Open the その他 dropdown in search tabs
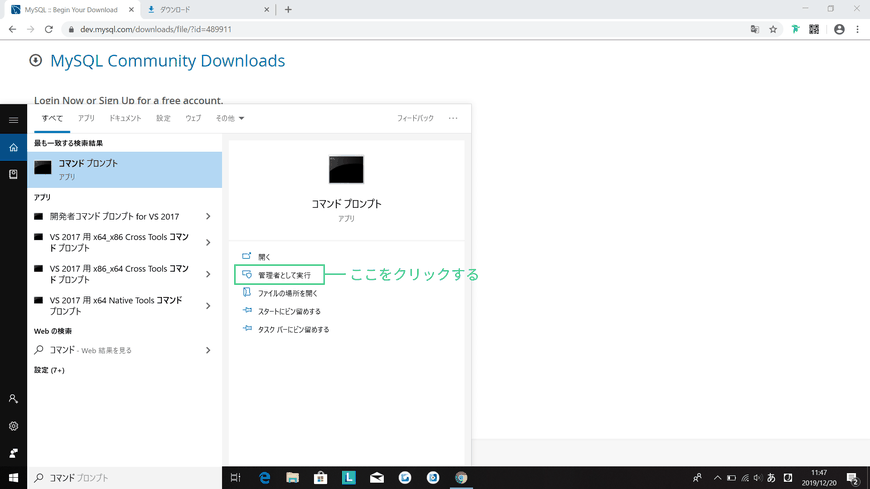870x489 pixels. (x=230, y=118)
